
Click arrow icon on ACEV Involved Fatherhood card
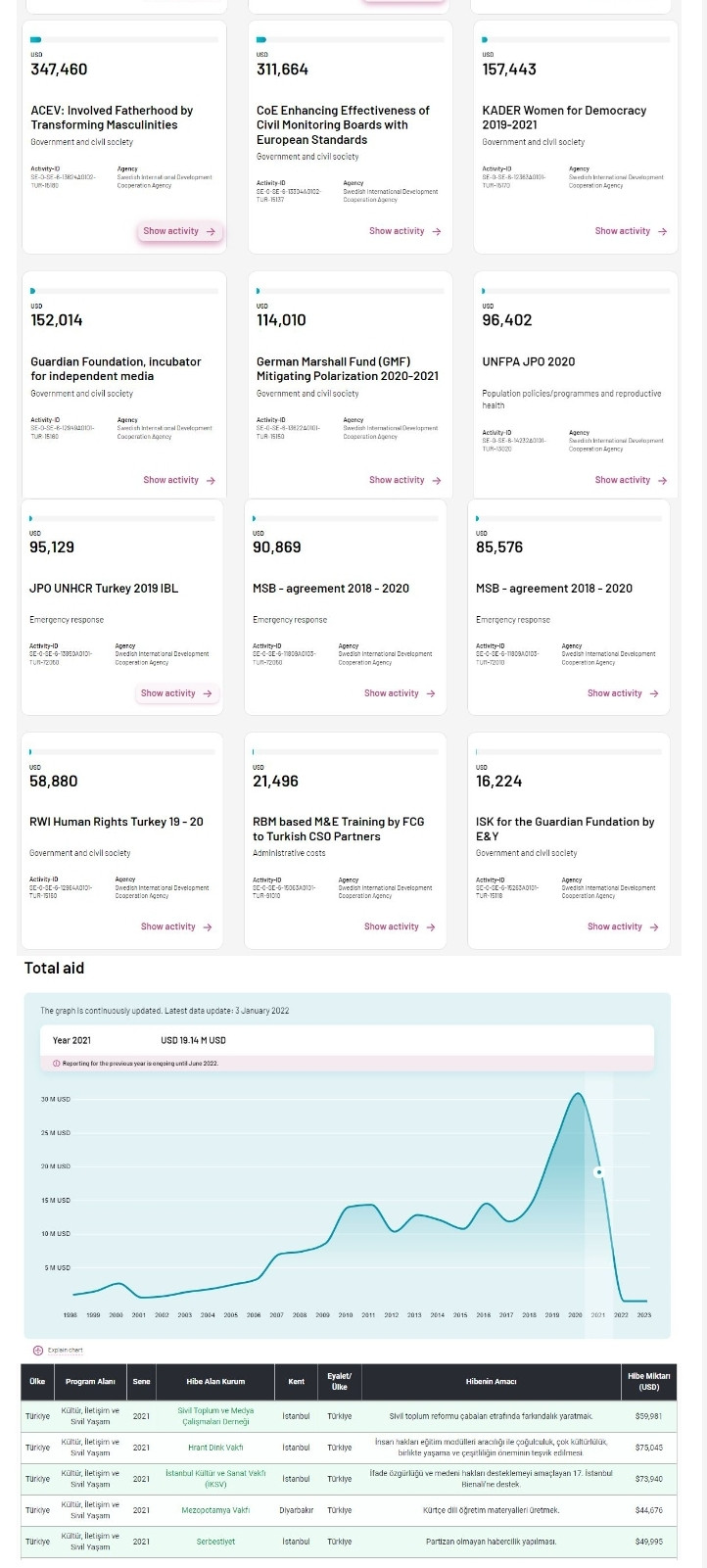pos(210,232)
